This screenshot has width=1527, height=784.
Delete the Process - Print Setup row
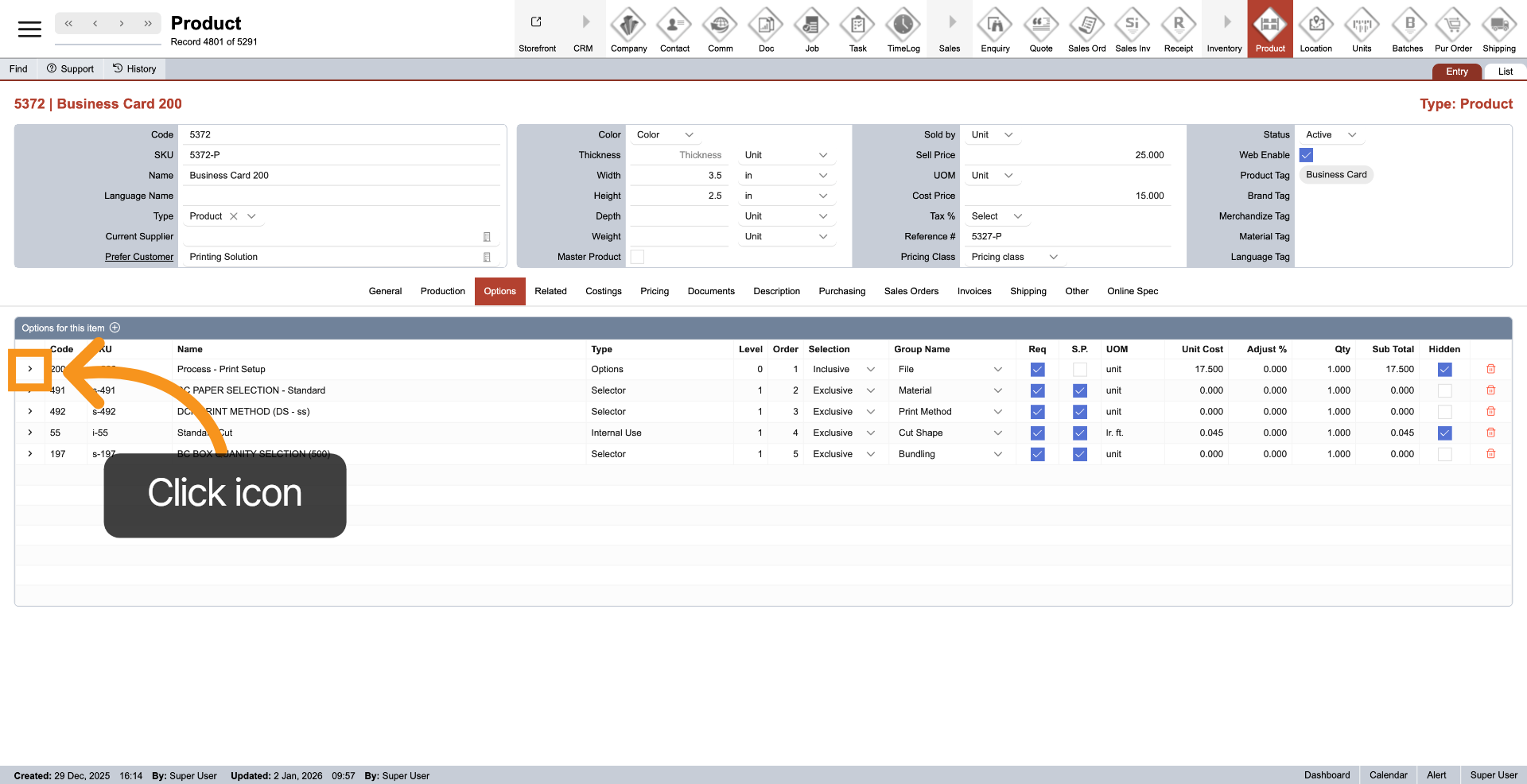1490,369
